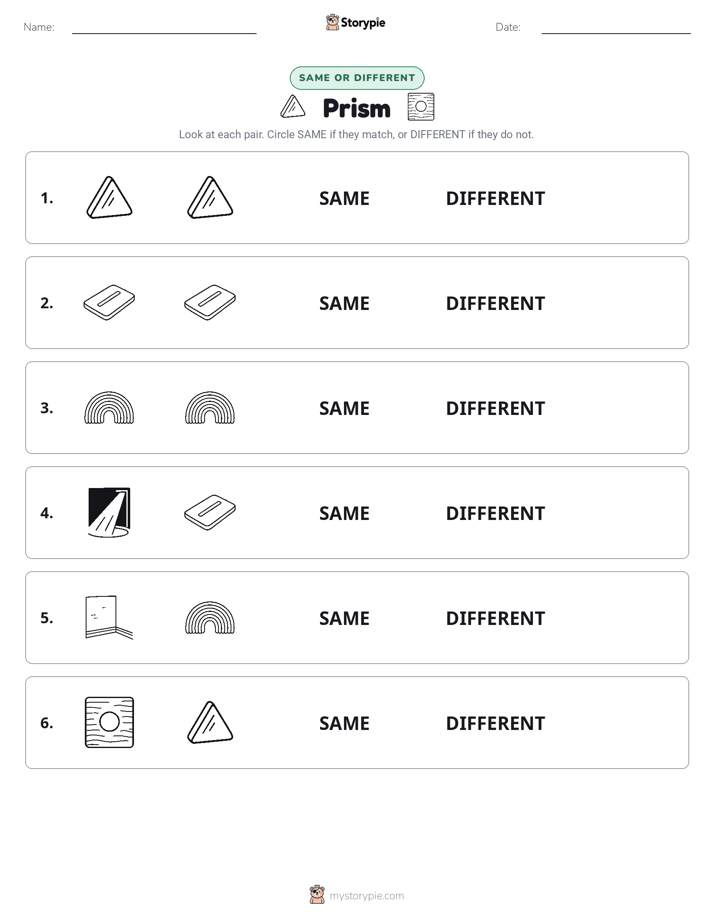Click the Storypie bear logo at top
This screenshot has height=924, width=714.
[x=332, y=22]
